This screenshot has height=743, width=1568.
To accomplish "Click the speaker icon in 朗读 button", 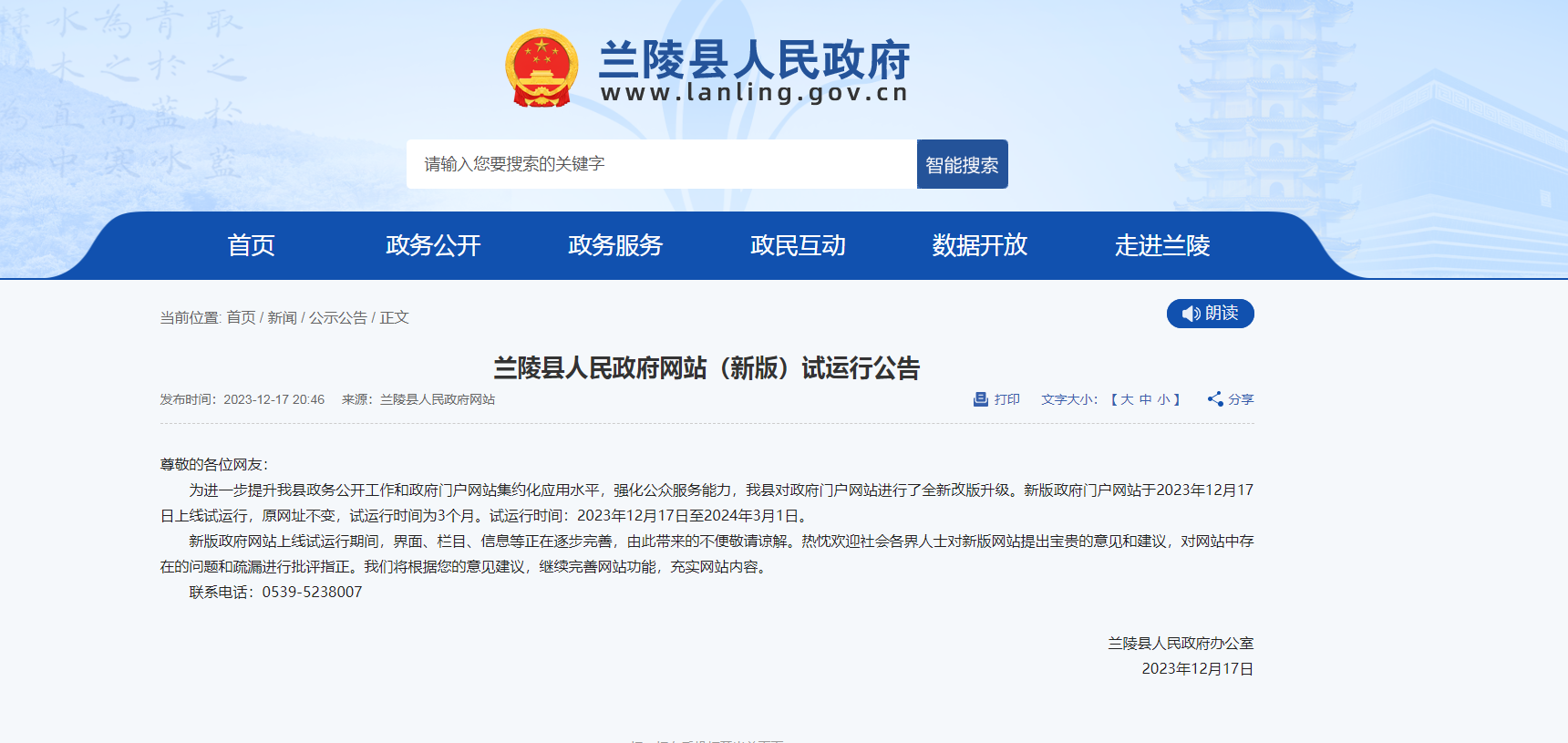I will pos(1191,314).
